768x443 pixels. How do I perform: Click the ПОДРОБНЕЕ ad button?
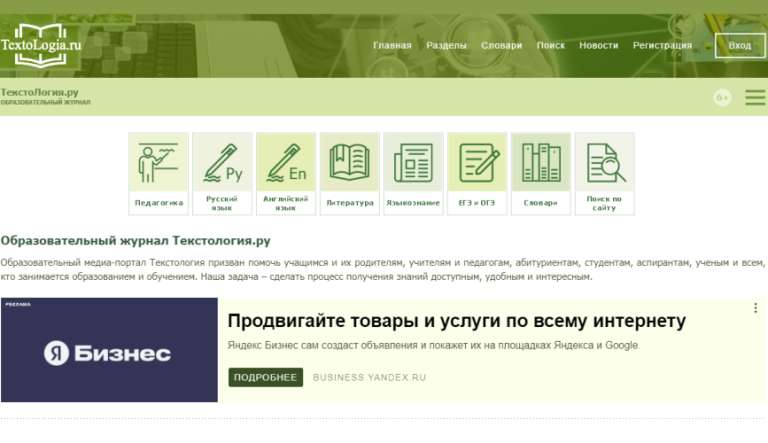(x=265, y=377)
